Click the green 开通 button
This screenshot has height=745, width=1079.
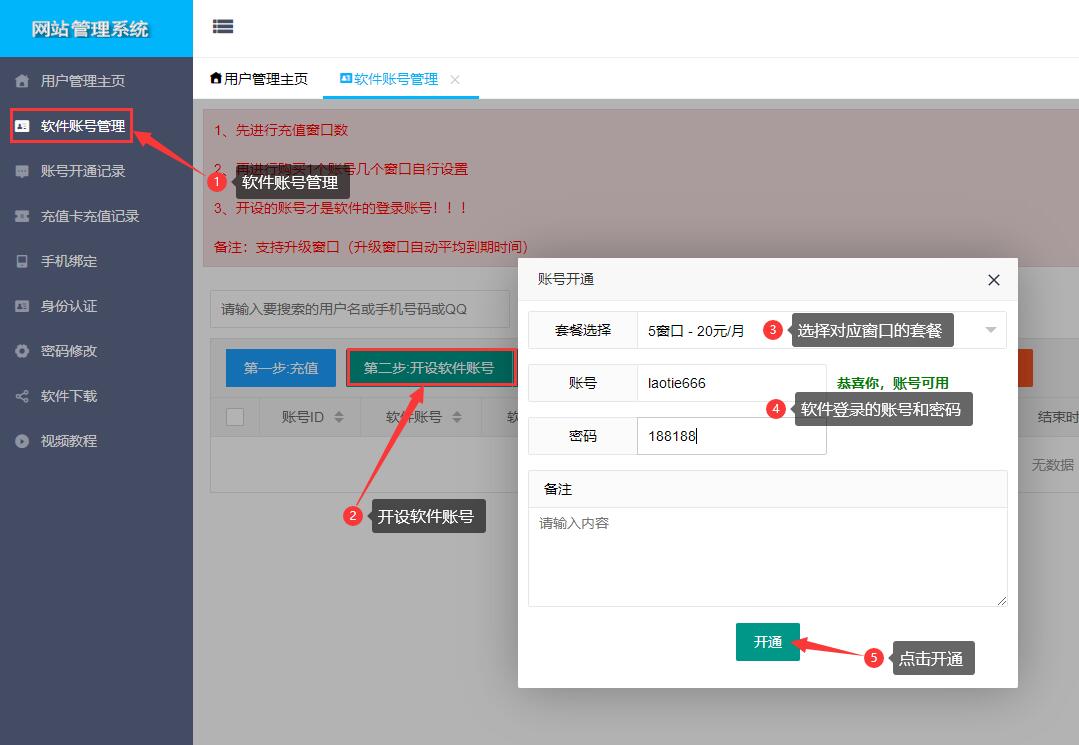coord(768,642)
